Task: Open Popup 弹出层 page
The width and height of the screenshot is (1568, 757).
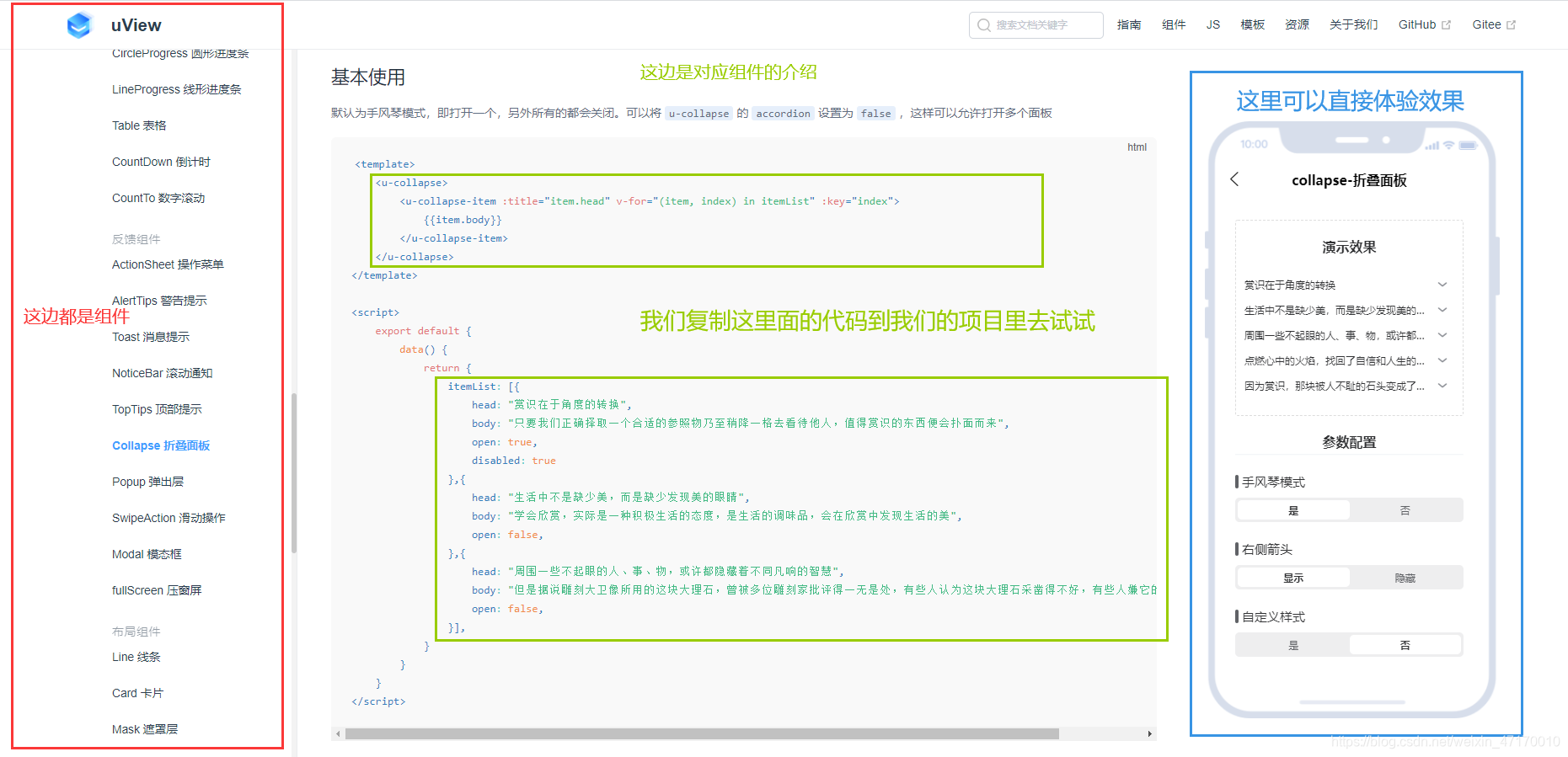Action: [147, 482]
